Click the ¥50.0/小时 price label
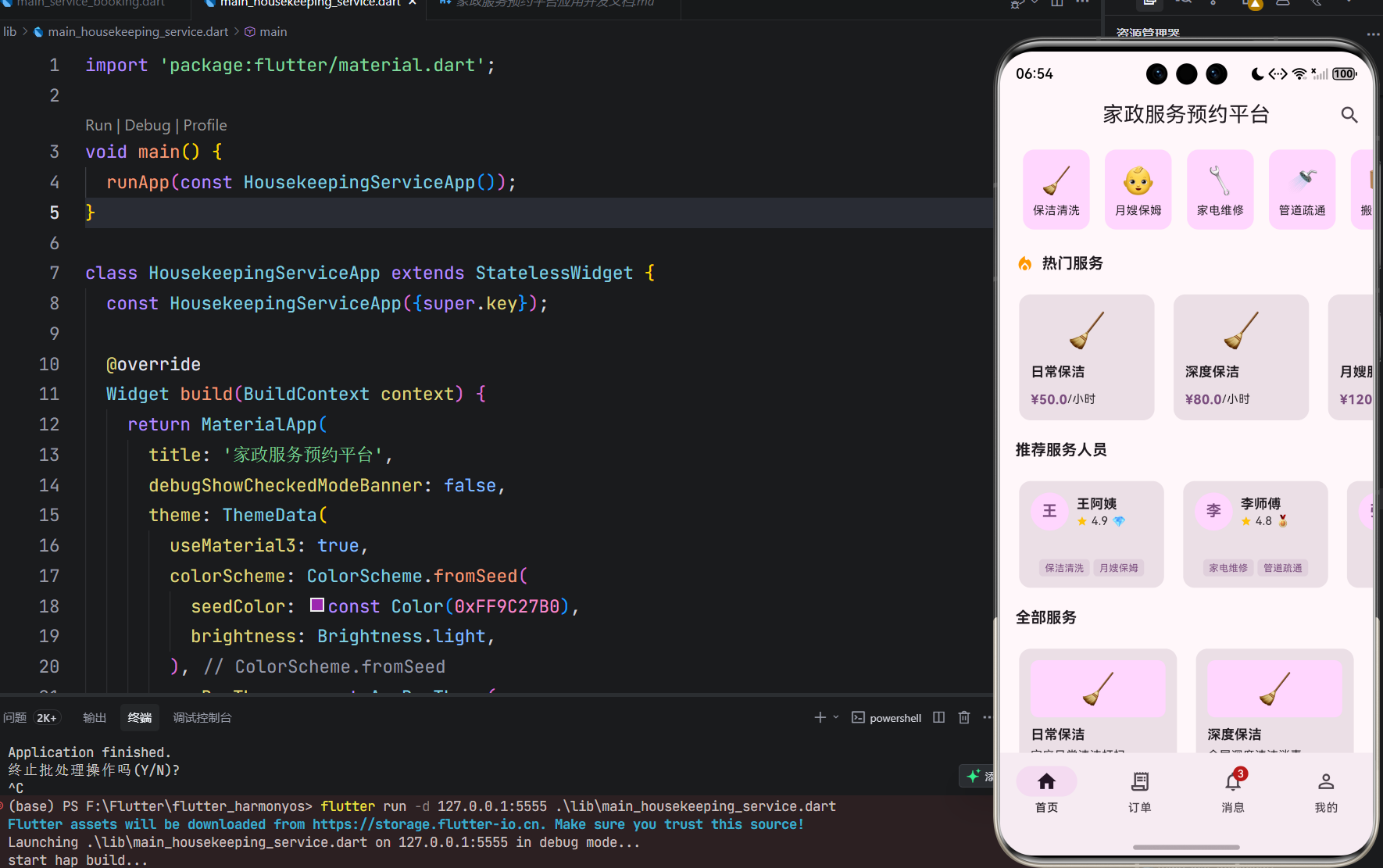This screenshot has height=868, width=1383. [x=1063, y=399]
